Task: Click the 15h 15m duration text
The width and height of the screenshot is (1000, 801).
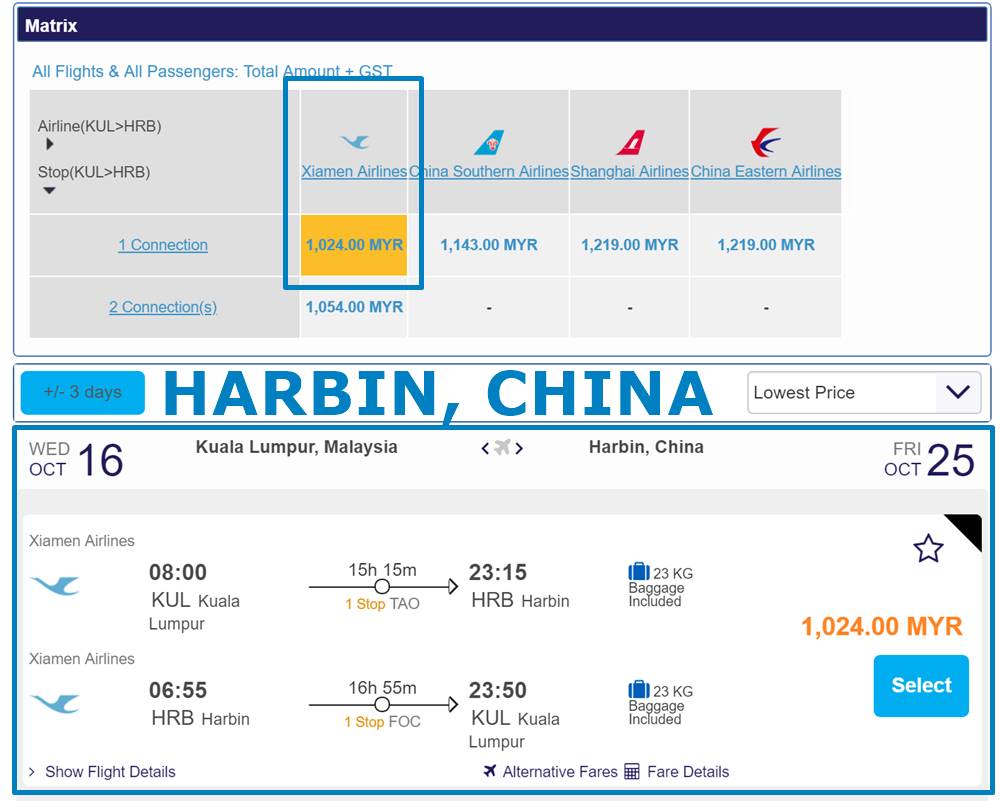Action: tap(382, 570)
